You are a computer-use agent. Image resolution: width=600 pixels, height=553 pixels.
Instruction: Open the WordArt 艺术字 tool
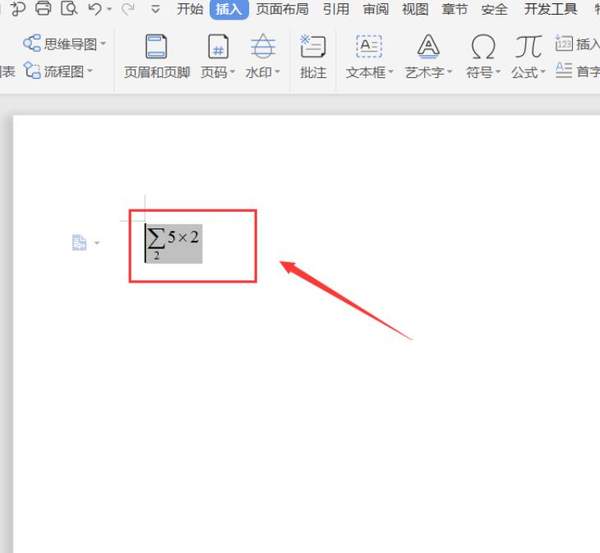428,56
